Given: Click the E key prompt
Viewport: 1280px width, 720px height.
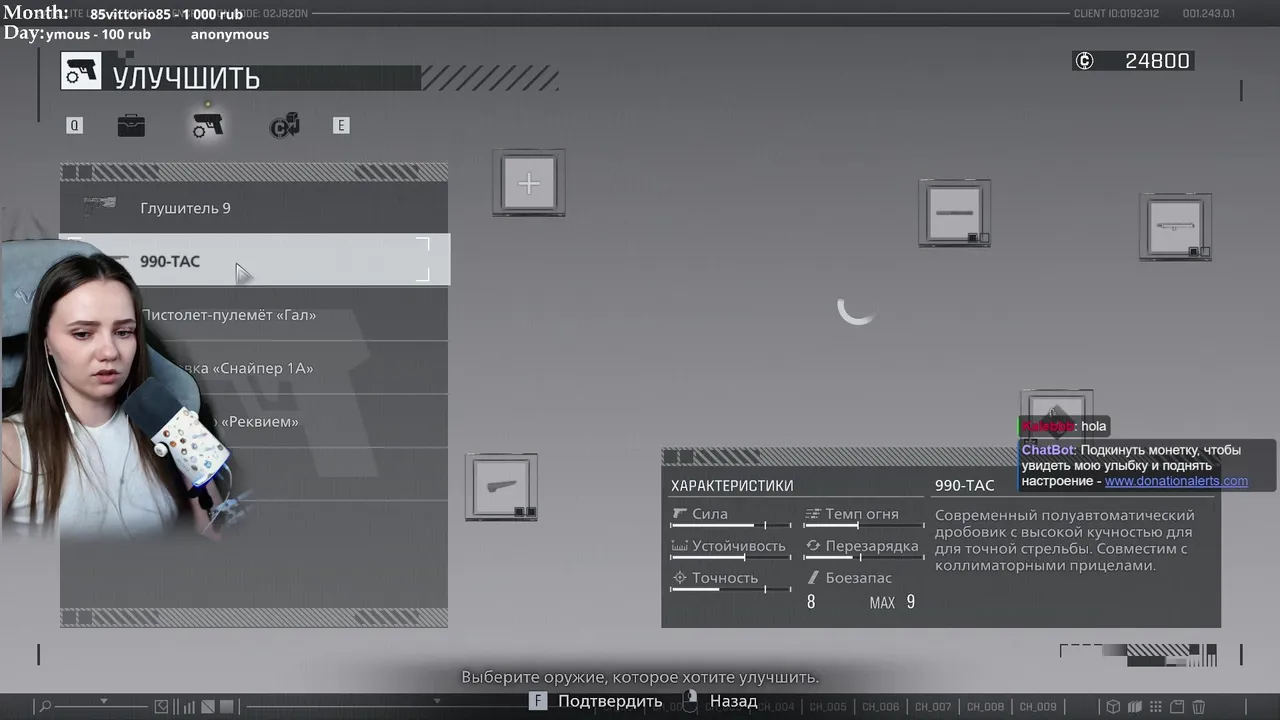Looking at the screenshot, I should click(341, 126).
